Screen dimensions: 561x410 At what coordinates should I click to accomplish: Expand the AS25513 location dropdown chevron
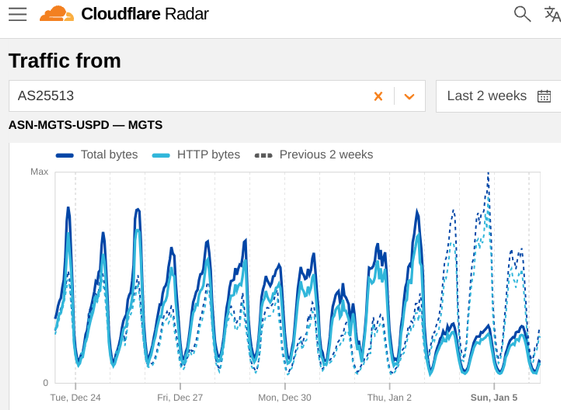click(409, 96)
